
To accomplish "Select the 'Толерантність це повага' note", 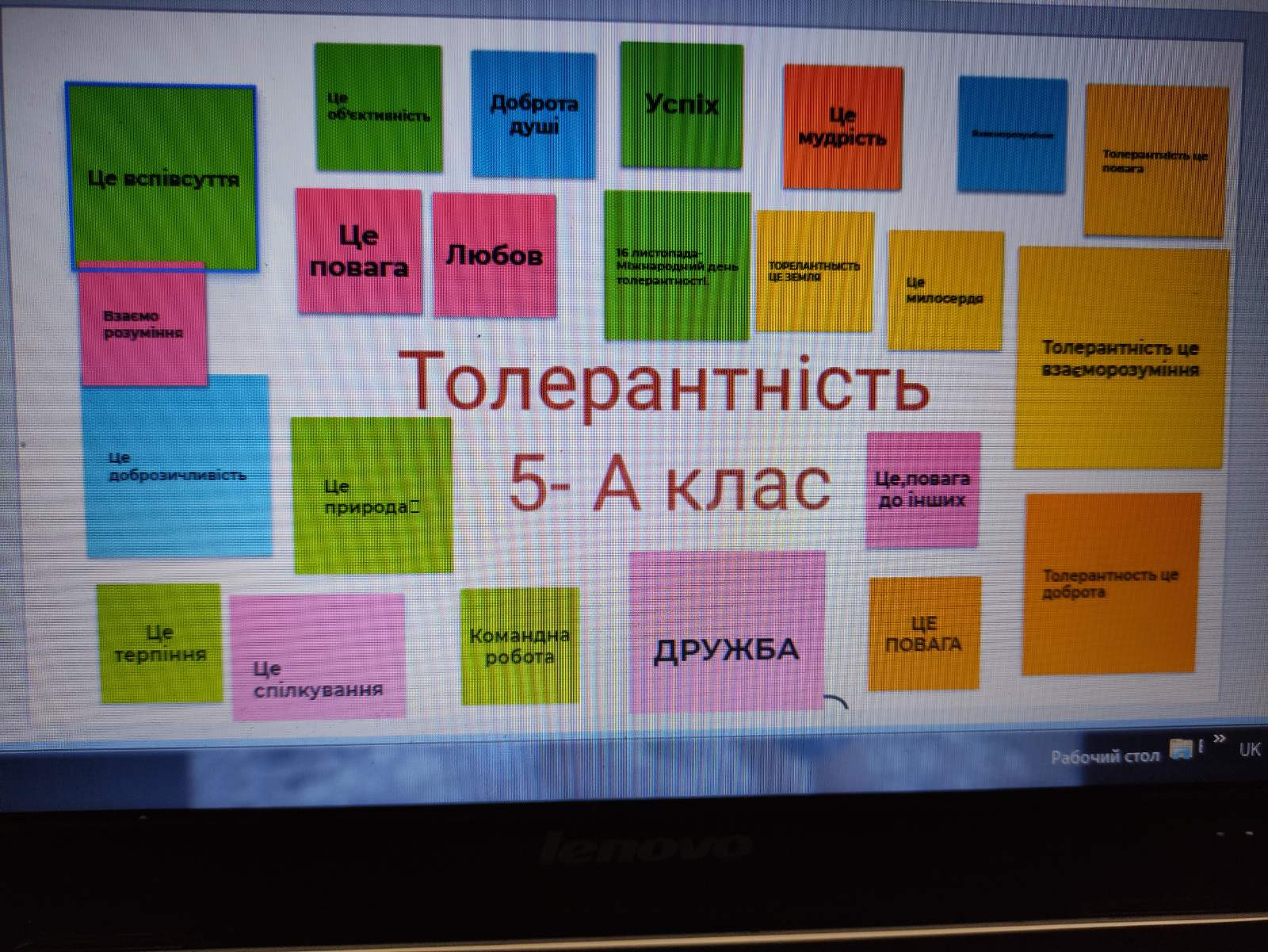I will pyautogui.click(x=1155, y=161).
